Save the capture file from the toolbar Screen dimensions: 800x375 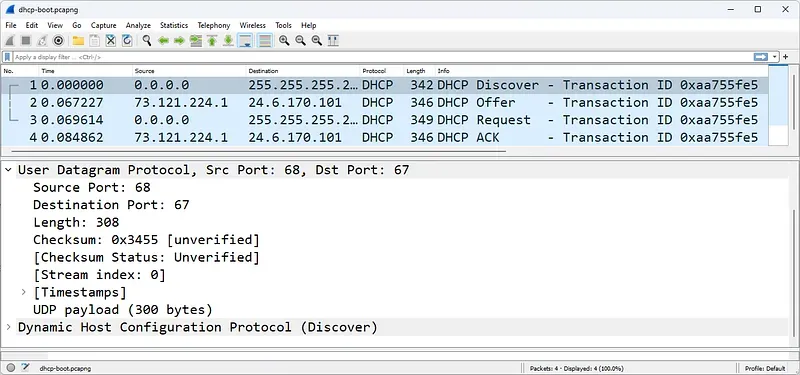(94, 41)
